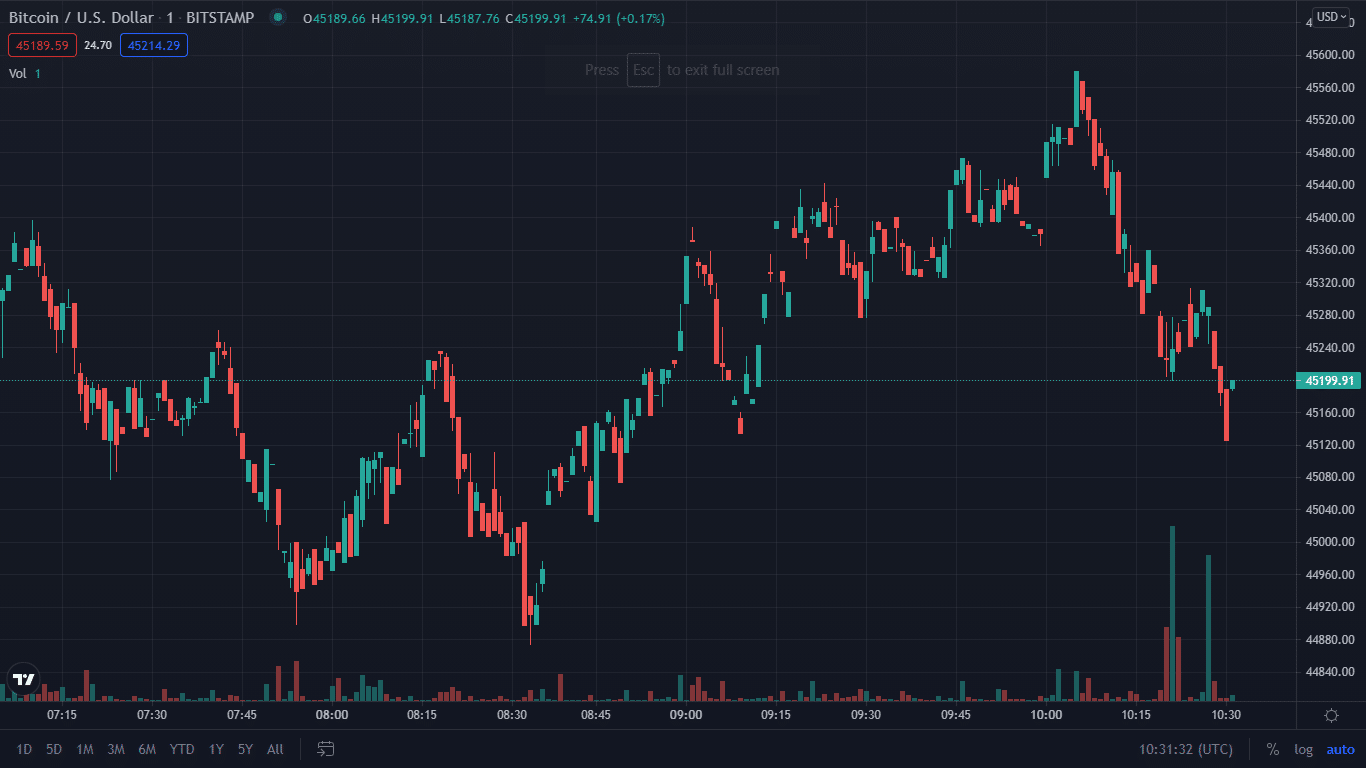Click the green market status dot icon
Viewport: 1366px width, 768px height.
click(x=278, y=18)
